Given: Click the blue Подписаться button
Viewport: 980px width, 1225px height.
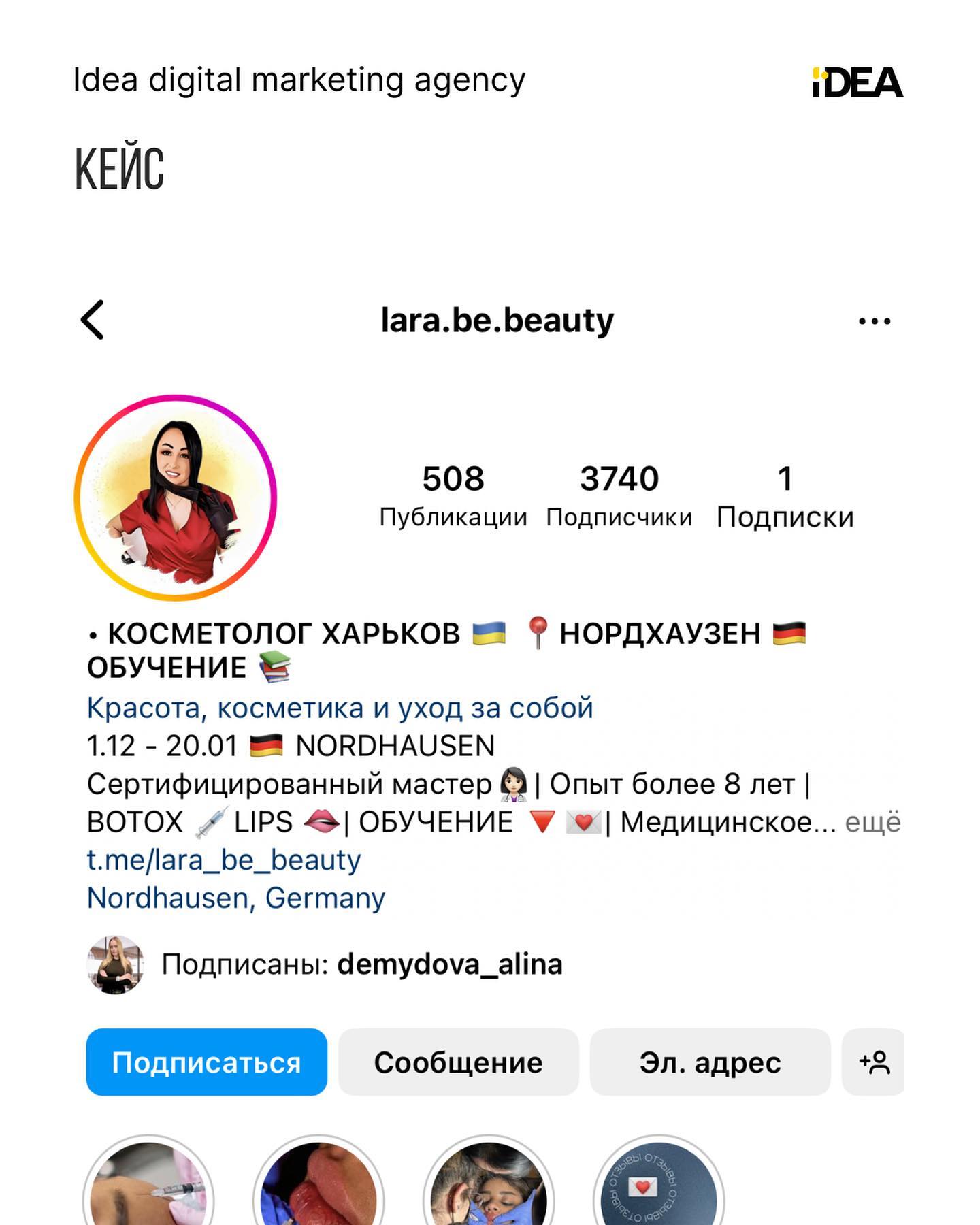Looking at the screenshot, I should 207,1062.
